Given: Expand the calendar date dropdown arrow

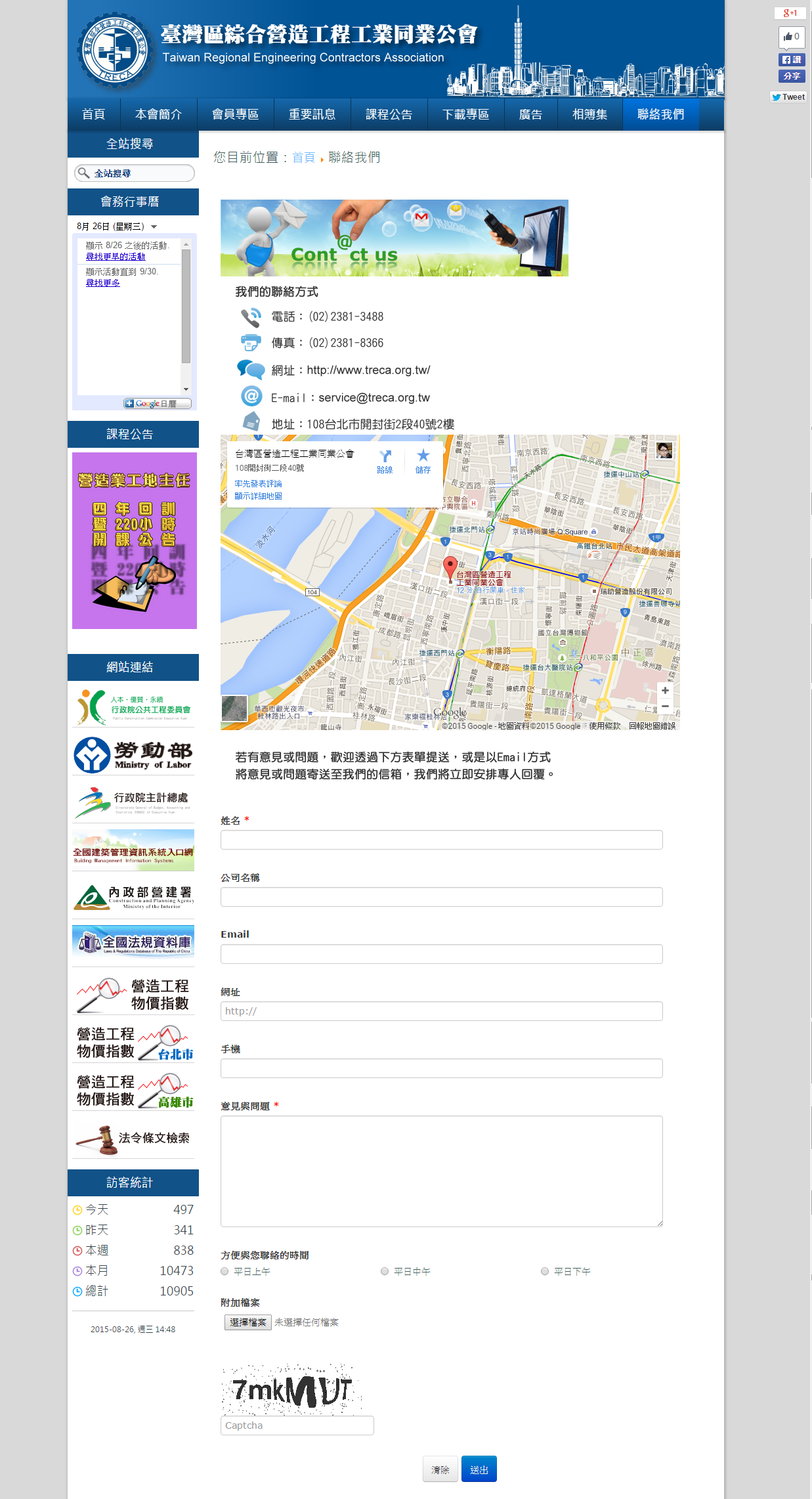Looking at the screenshot, I should [154, 227].
